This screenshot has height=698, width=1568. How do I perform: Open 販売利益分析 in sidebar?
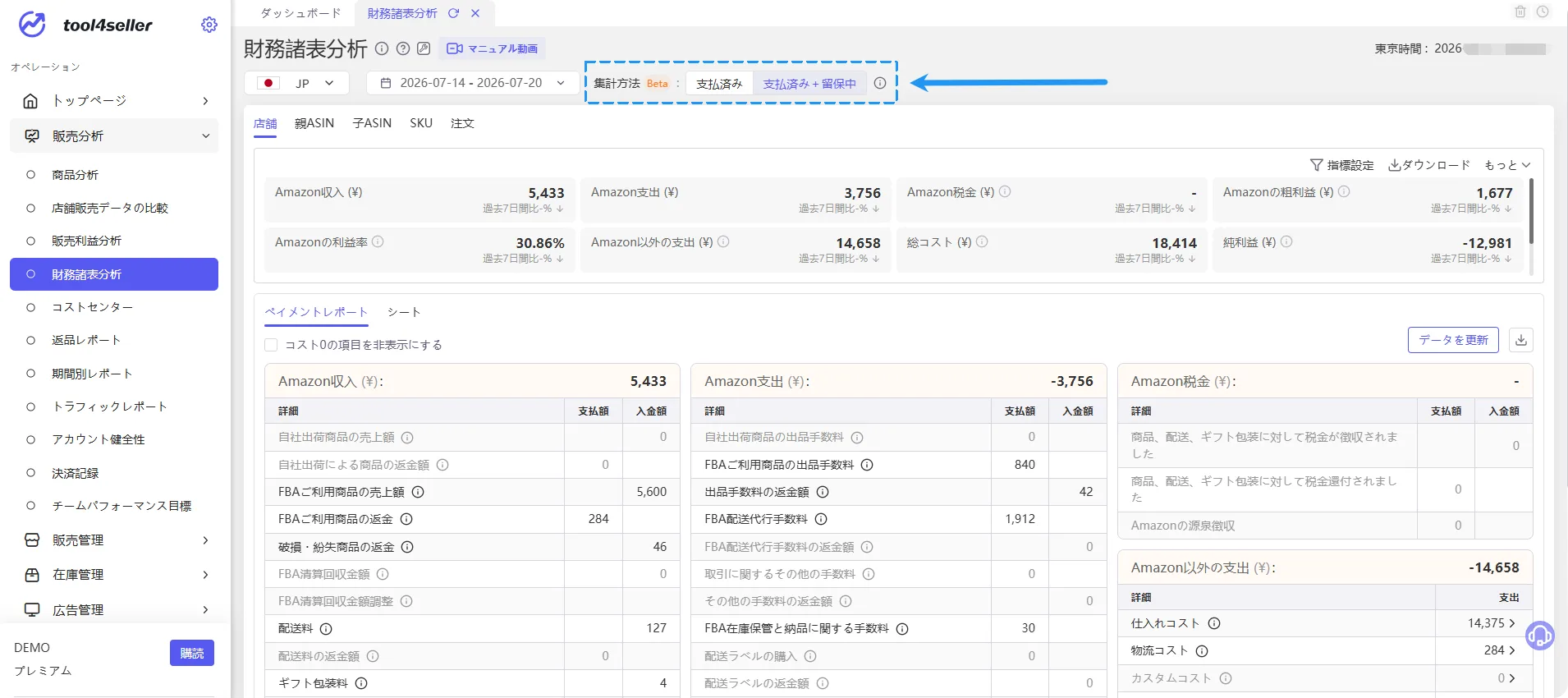(x=86, y=241)
